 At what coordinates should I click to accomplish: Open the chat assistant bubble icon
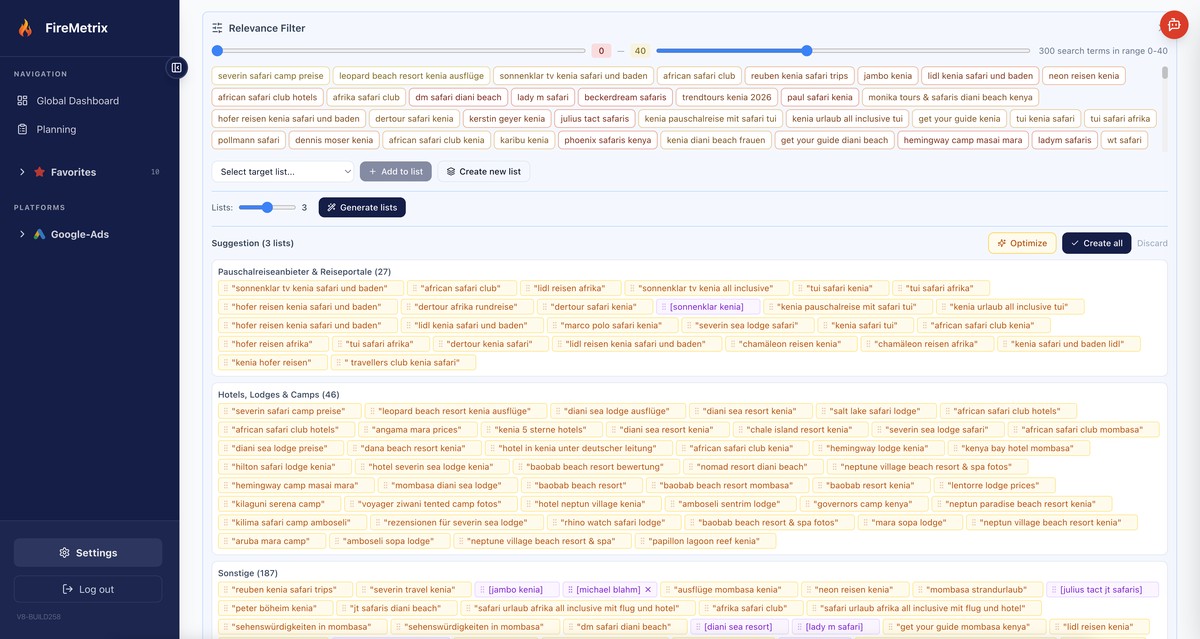1172,23
